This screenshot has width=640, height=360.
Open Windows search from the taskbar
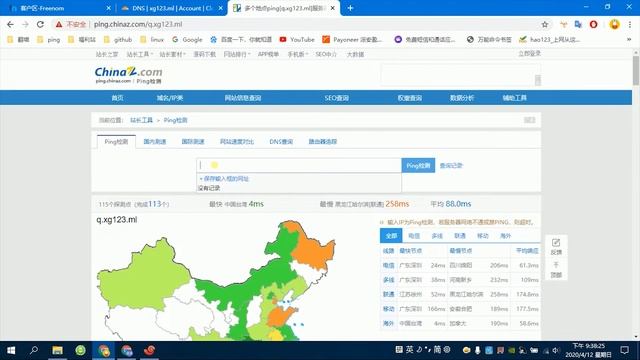point(34,350)
